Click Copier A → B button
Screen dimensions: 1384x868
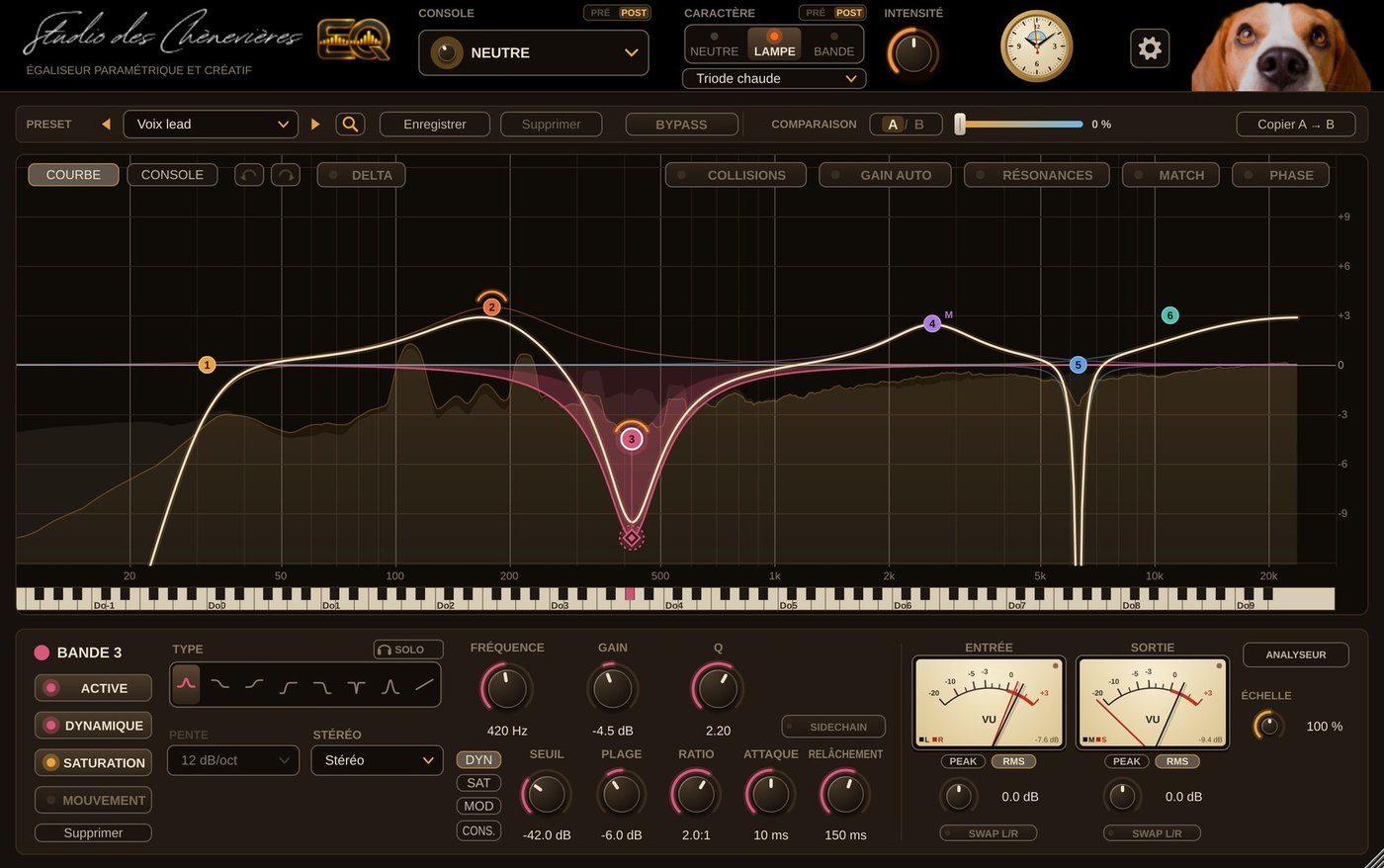[x=1295, y=124]
